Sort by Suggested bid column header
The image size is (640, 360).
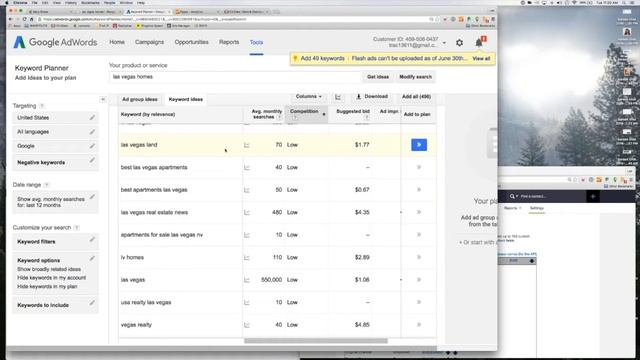tap(353, 114)
